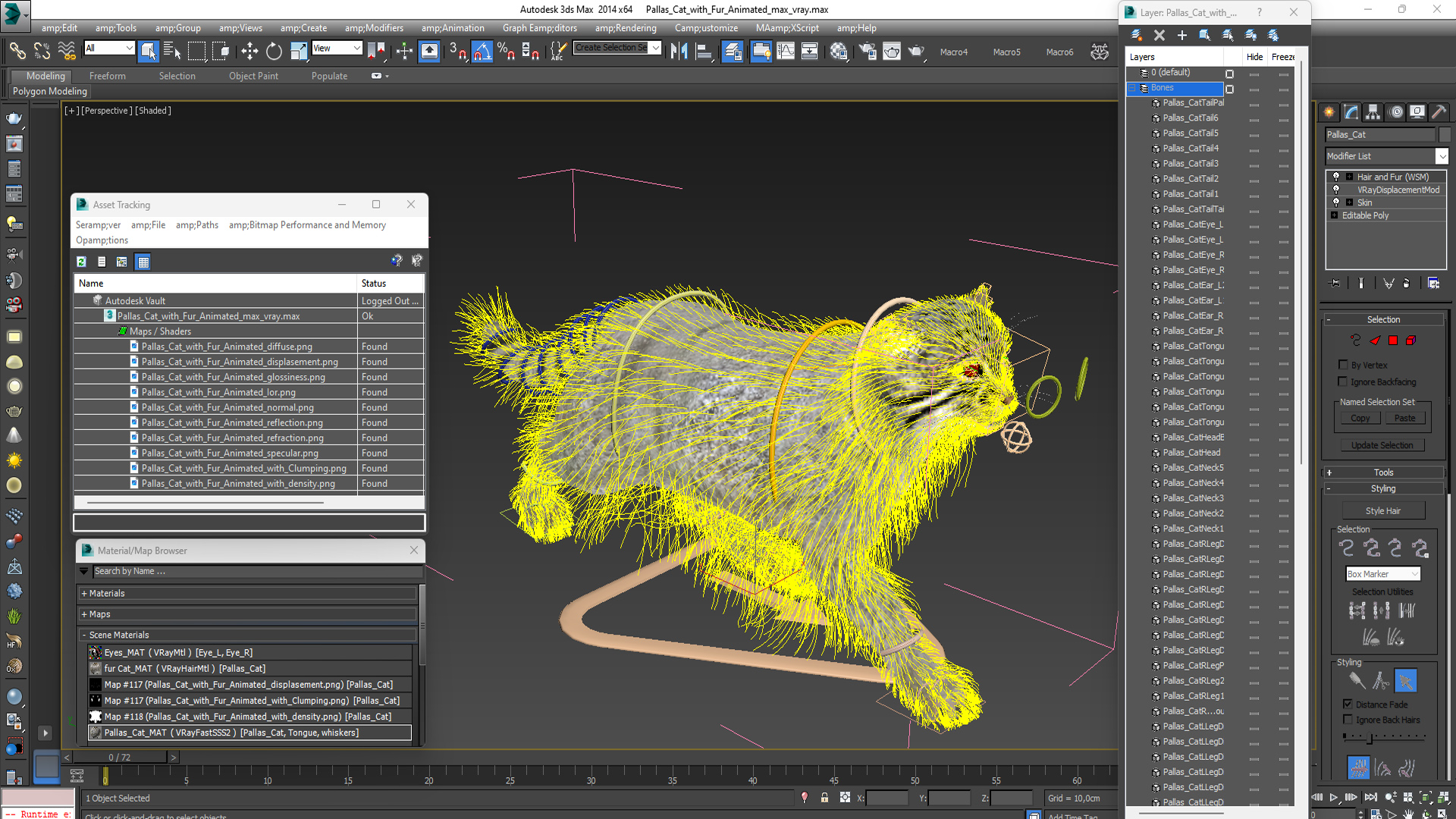This screenshot has width=1456, height=819.
Task: Open the Render Setup teapot icon
Action: 867,52
